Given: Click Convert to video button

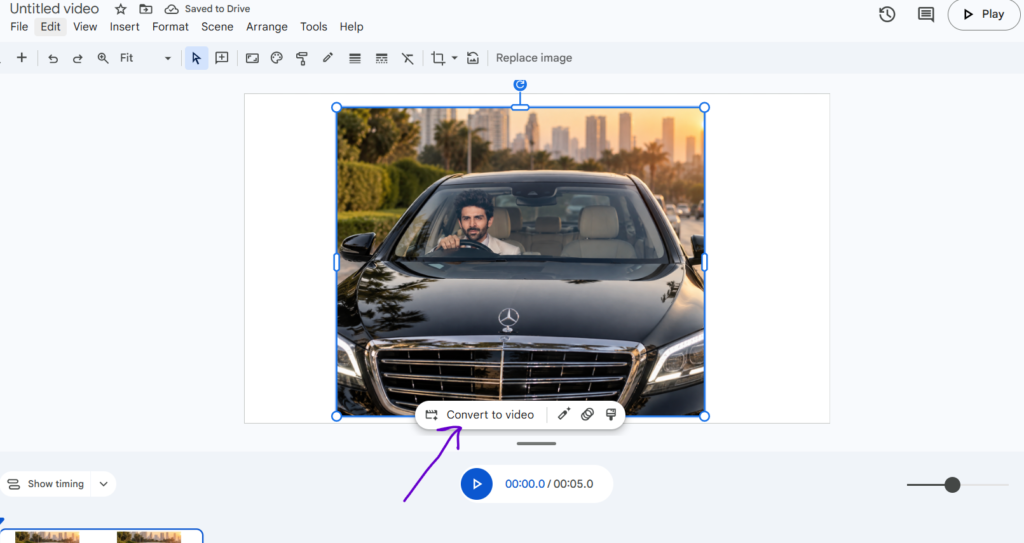Looking at the screenshot, I should click(x=480, y=415).
